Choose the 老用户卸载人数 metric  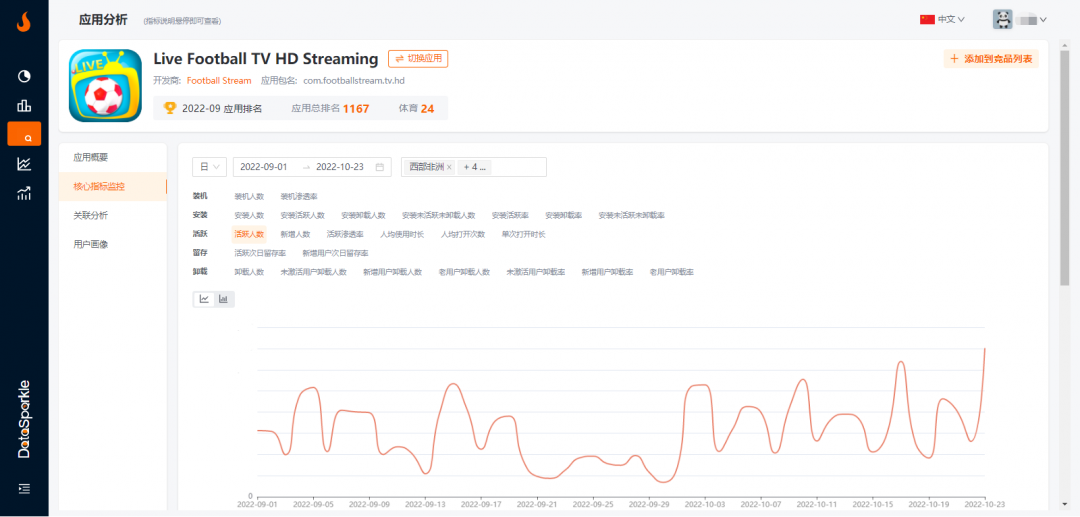click(x=464, y=272)
